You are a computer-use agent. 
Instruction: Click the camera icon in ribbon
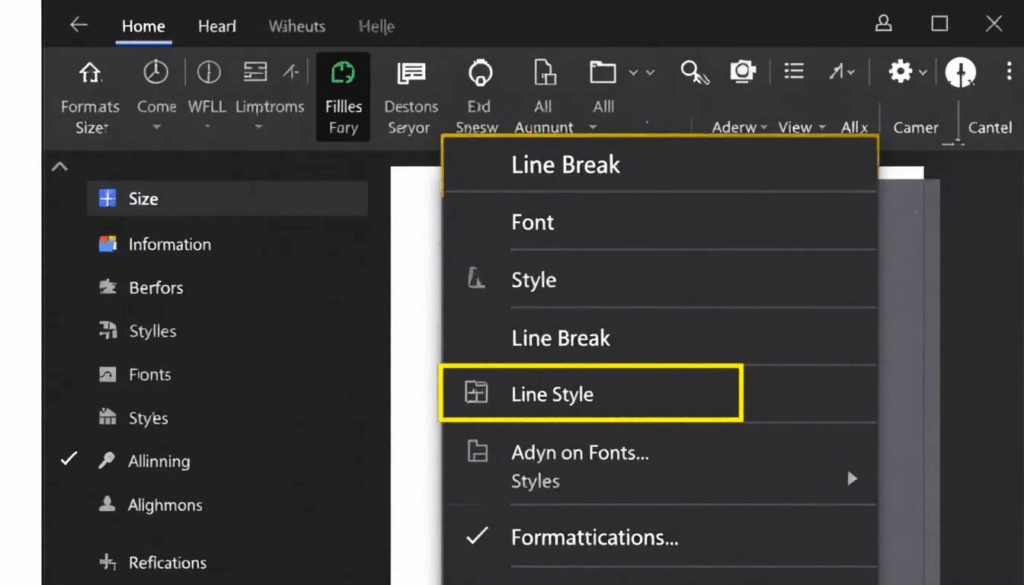click(743, 71)
